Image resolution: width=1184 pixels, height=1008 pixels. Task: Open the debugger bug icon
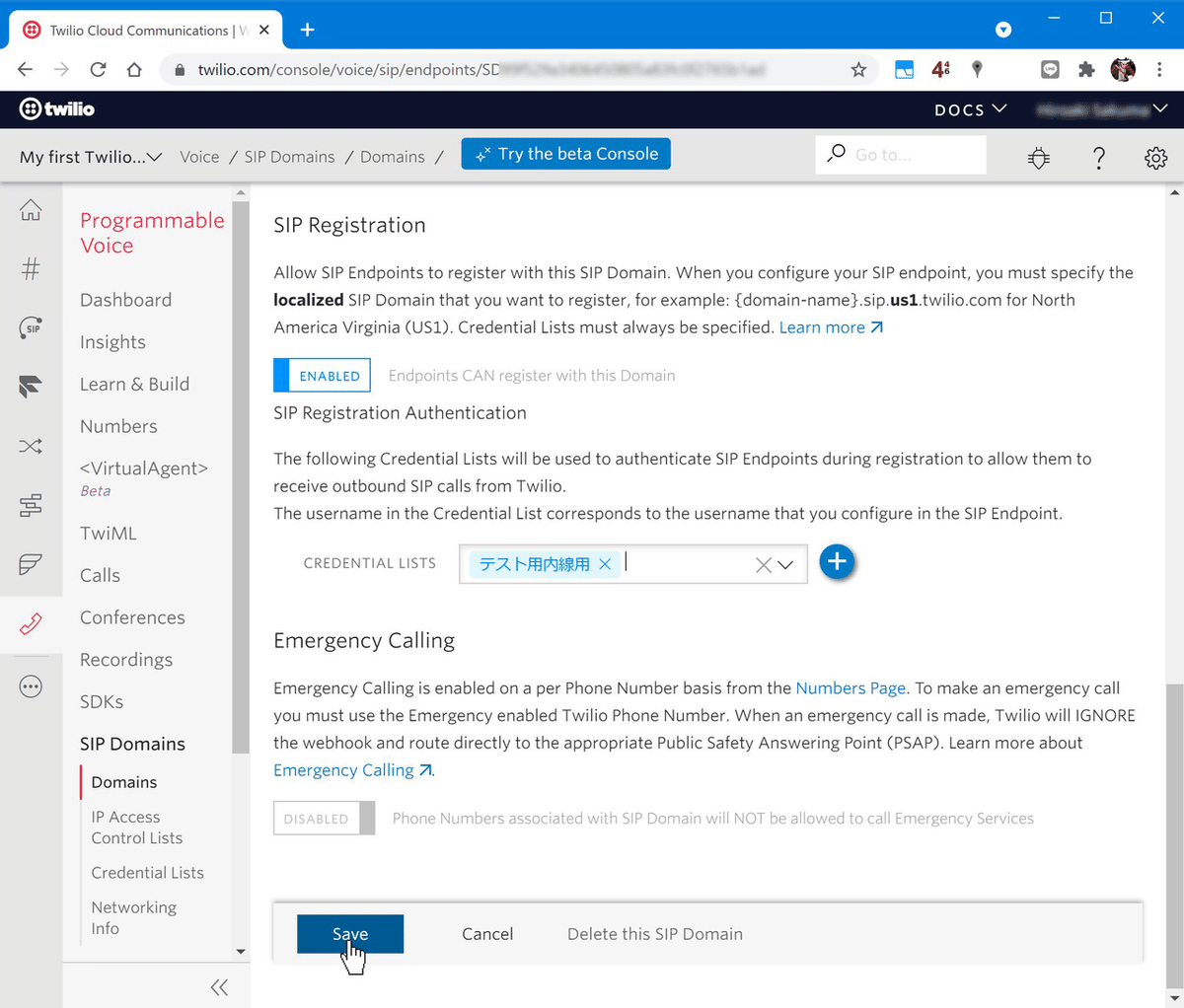[x=1039, y=157]
